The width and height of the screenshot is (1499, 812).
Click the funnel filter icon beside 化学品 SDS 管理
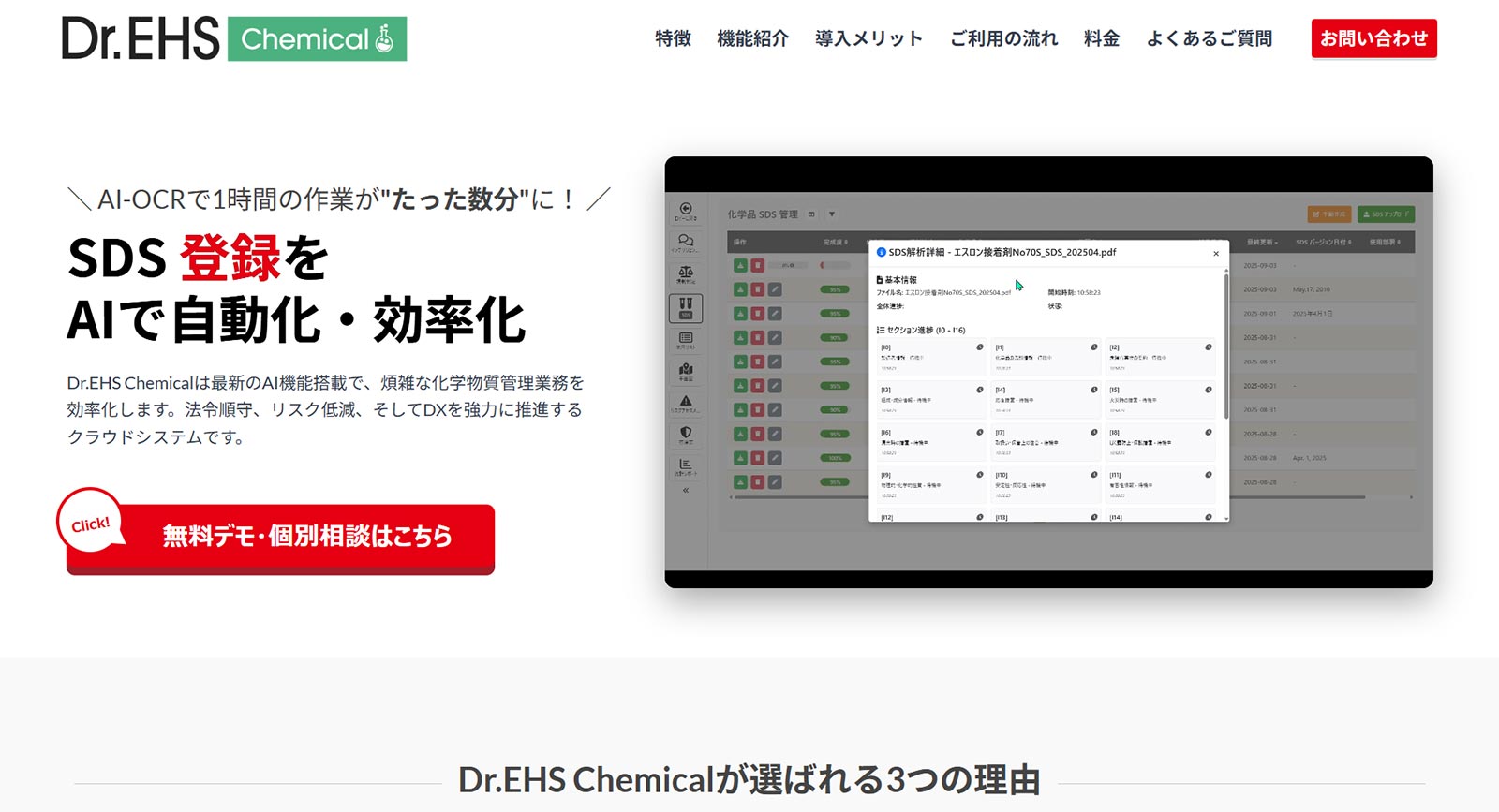click(x=832, y=214)
